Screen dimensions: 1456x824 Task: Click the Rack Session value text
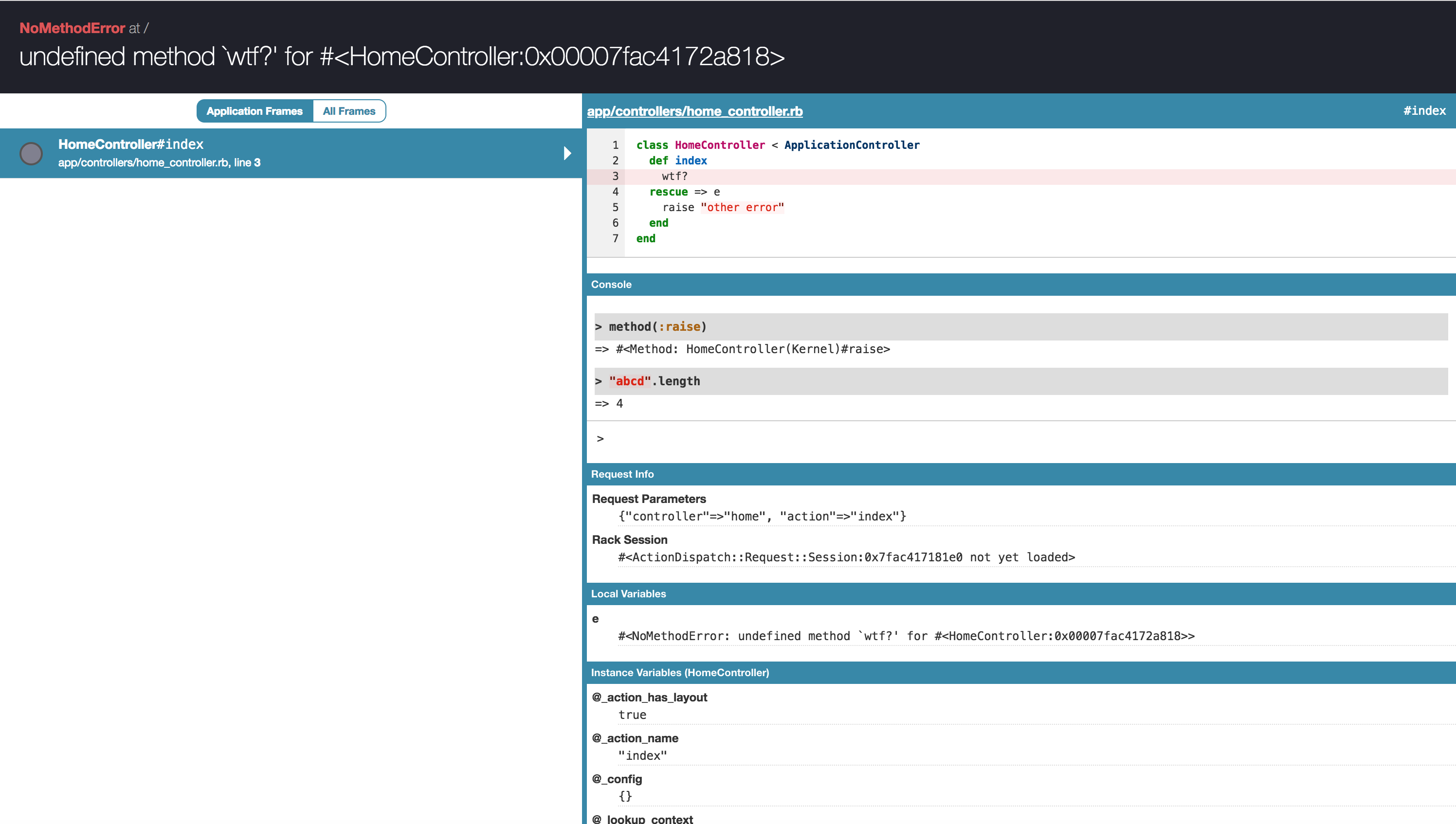pos(846,557)
